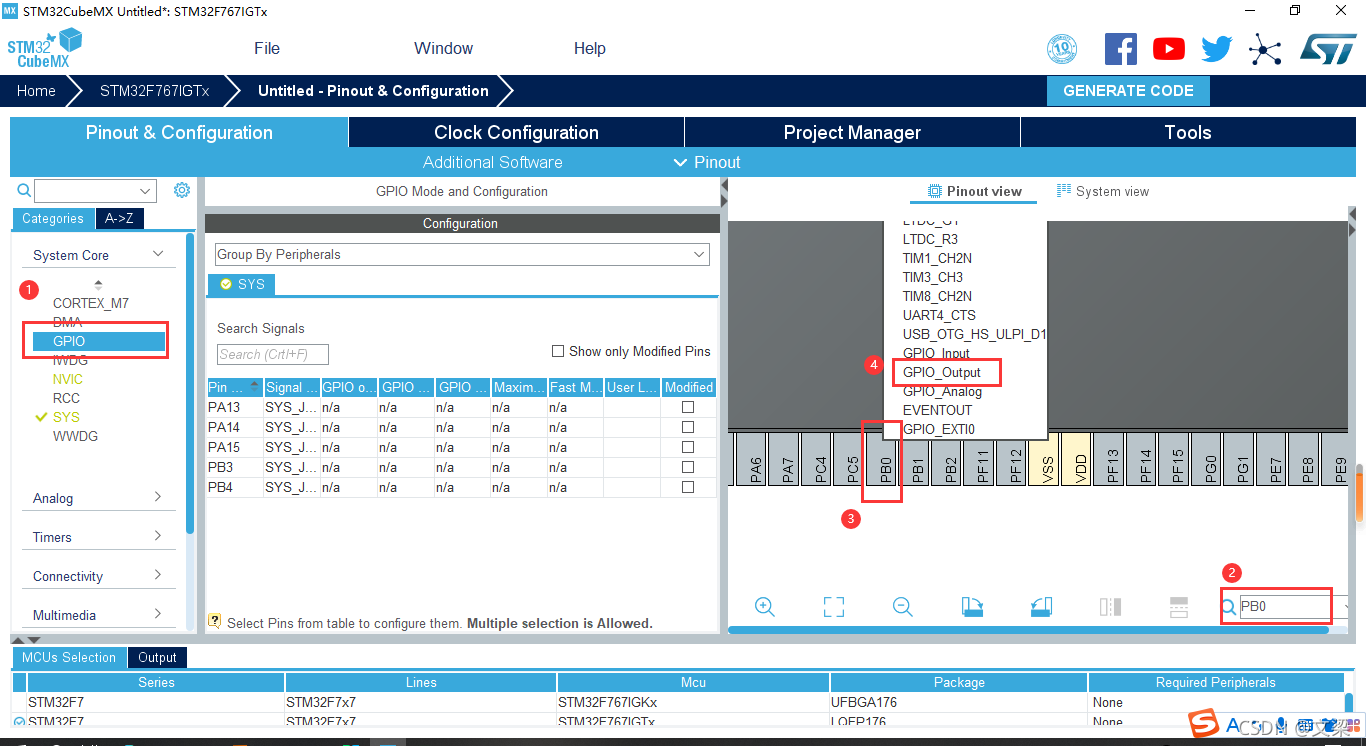Click the ST community network icon
1366x746 pixels.
click(x=1265, y=49)
